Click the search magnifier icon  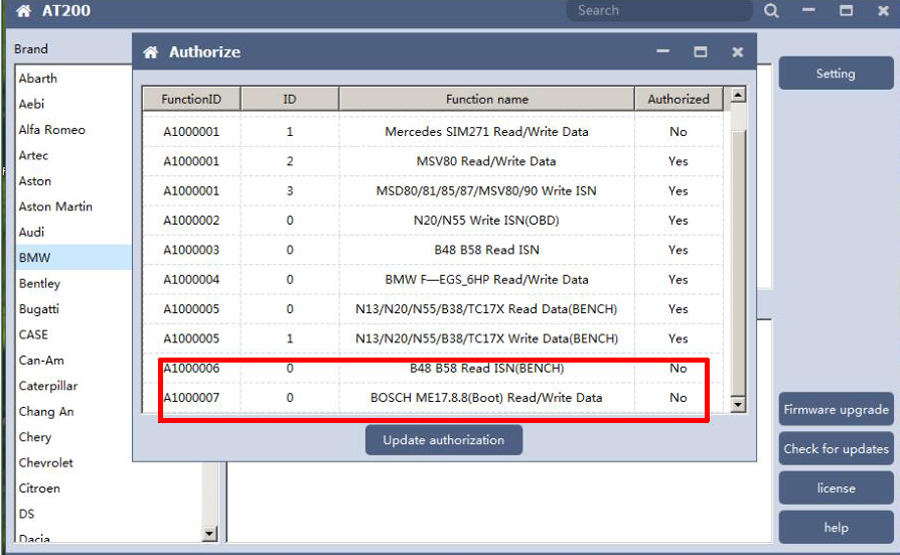point(771,10)
